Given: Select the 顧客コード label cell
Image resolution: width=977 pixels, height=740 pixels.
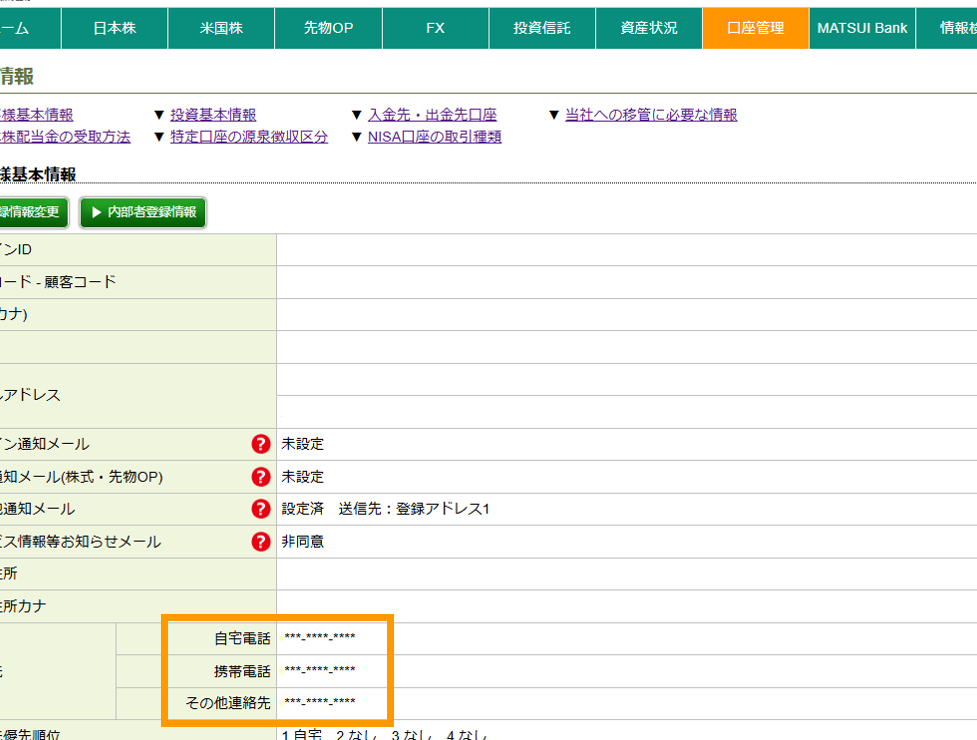Looking at the screenshot, I should pos(138,282).
